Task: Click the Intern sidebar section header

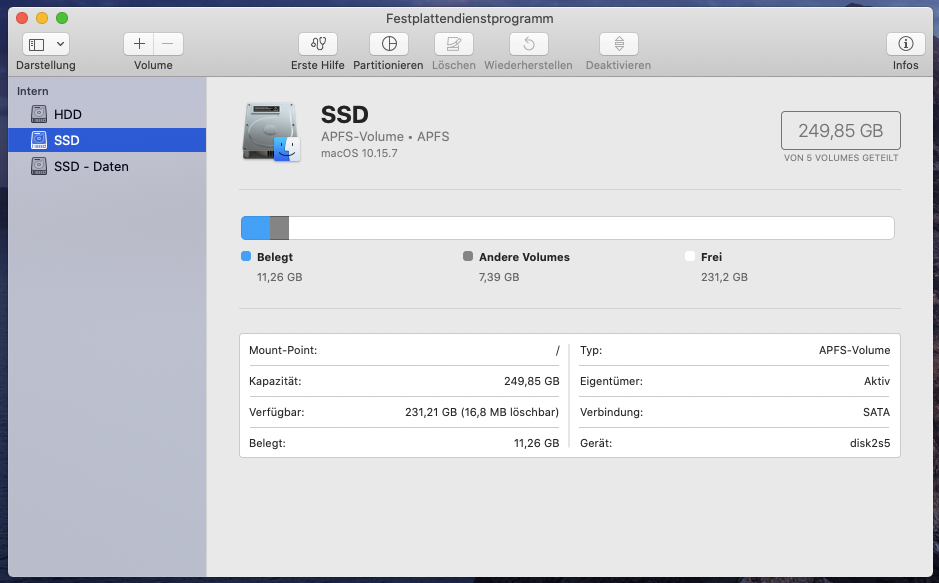Action: [33, 91]
